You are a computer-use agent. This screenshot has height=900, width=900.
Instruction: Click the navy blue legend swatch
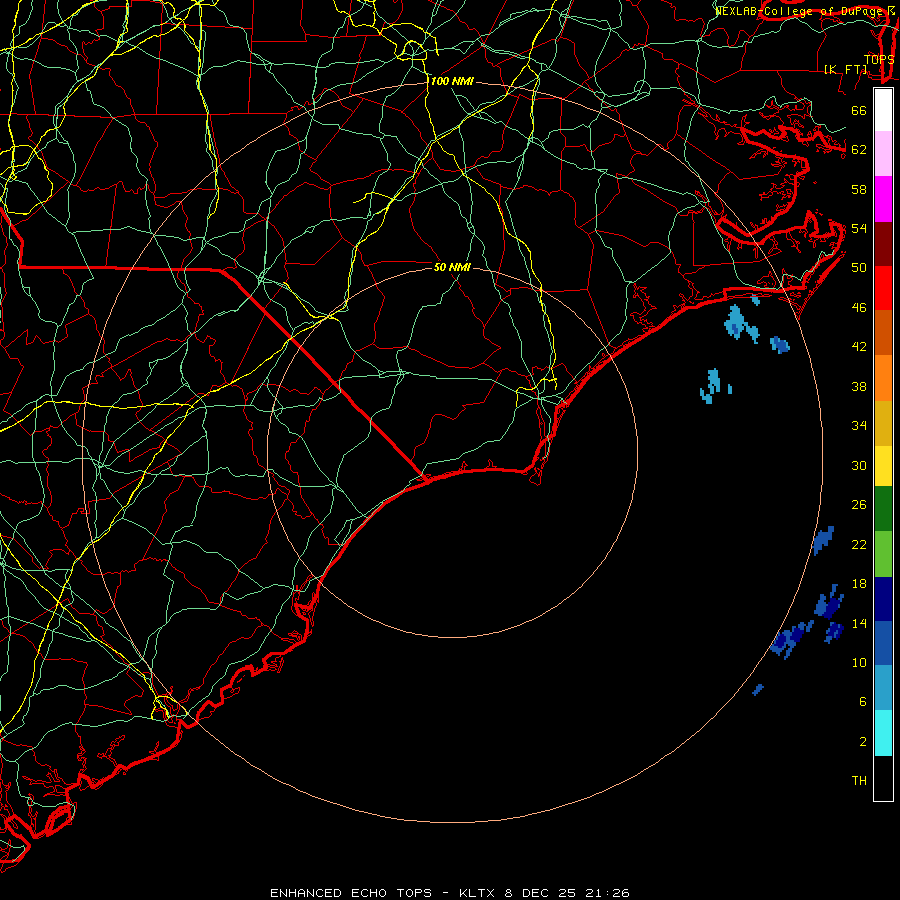(x=883, y=599)
